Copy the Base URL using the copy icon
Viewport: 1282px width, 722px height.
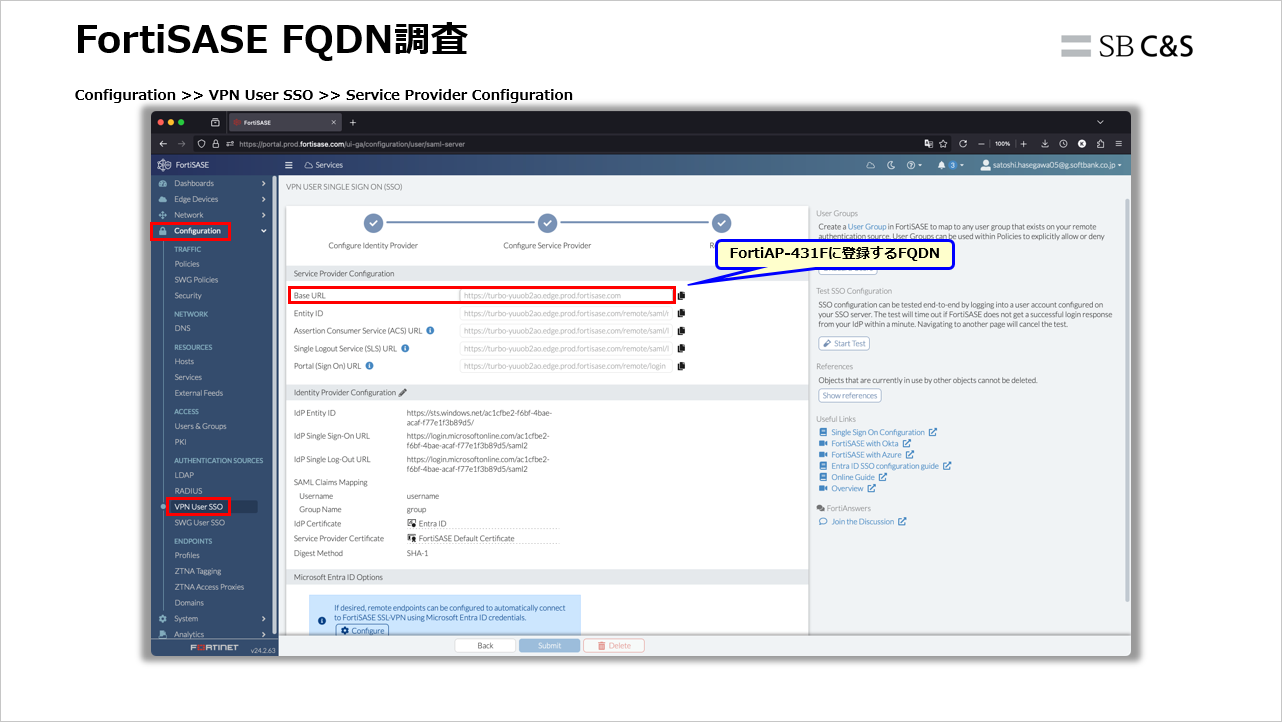click(681, 296)
